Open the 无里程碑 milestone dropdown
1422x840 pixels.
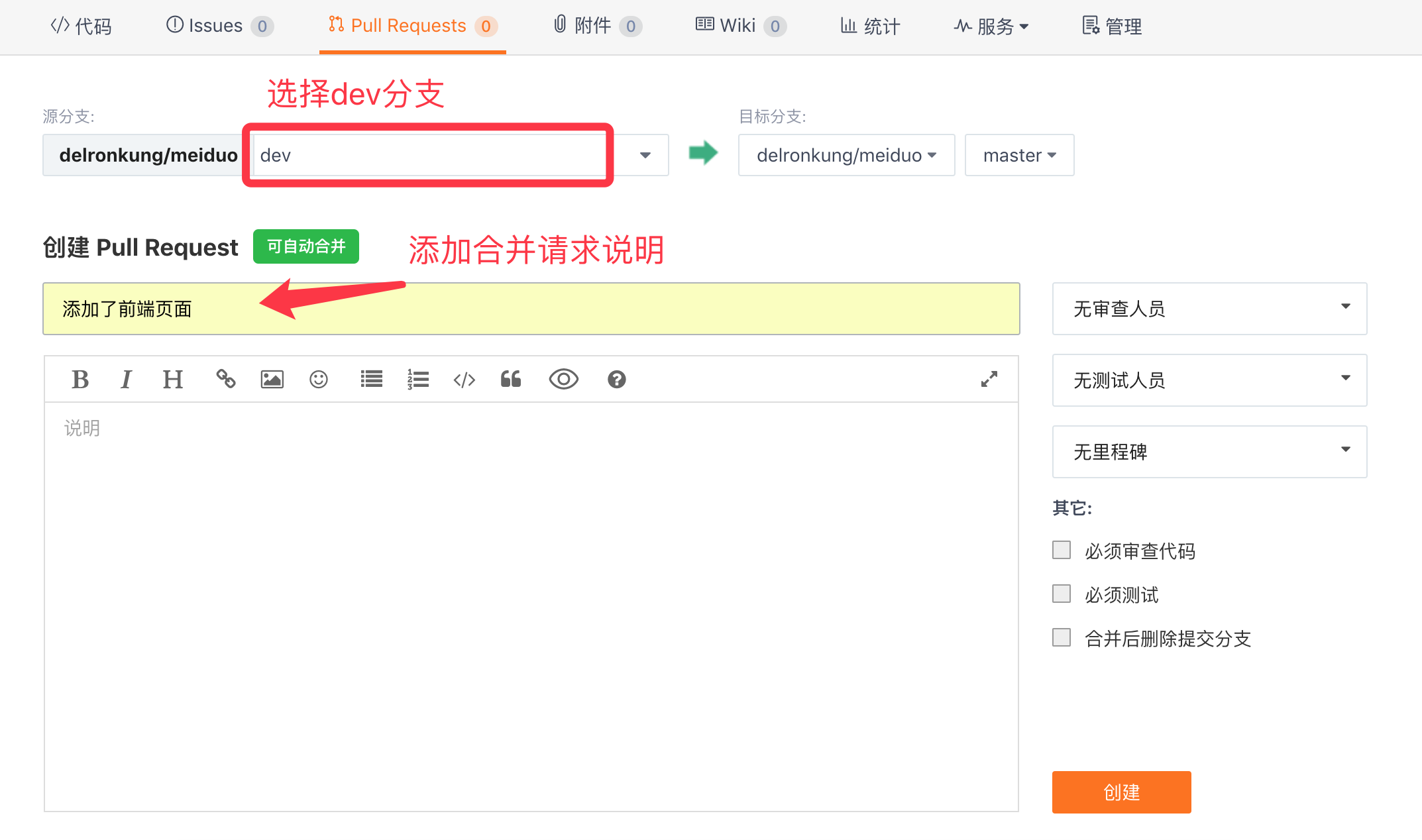pyautogui.click(x=1210, y=452)
